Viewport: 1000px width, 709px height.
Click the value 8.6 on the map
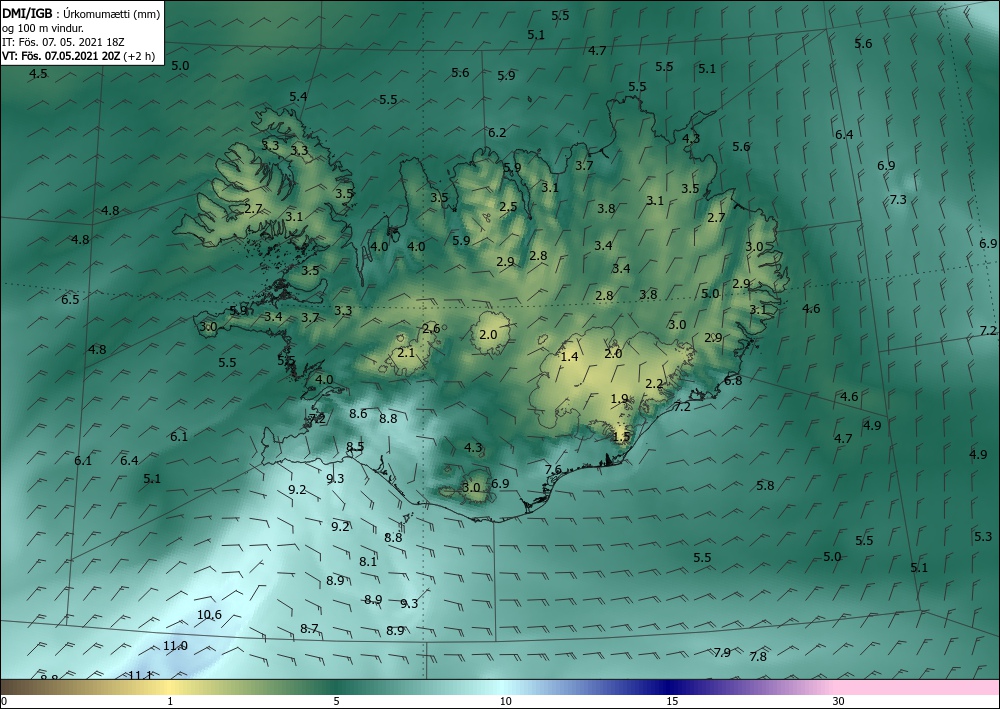tap(358, 414)
